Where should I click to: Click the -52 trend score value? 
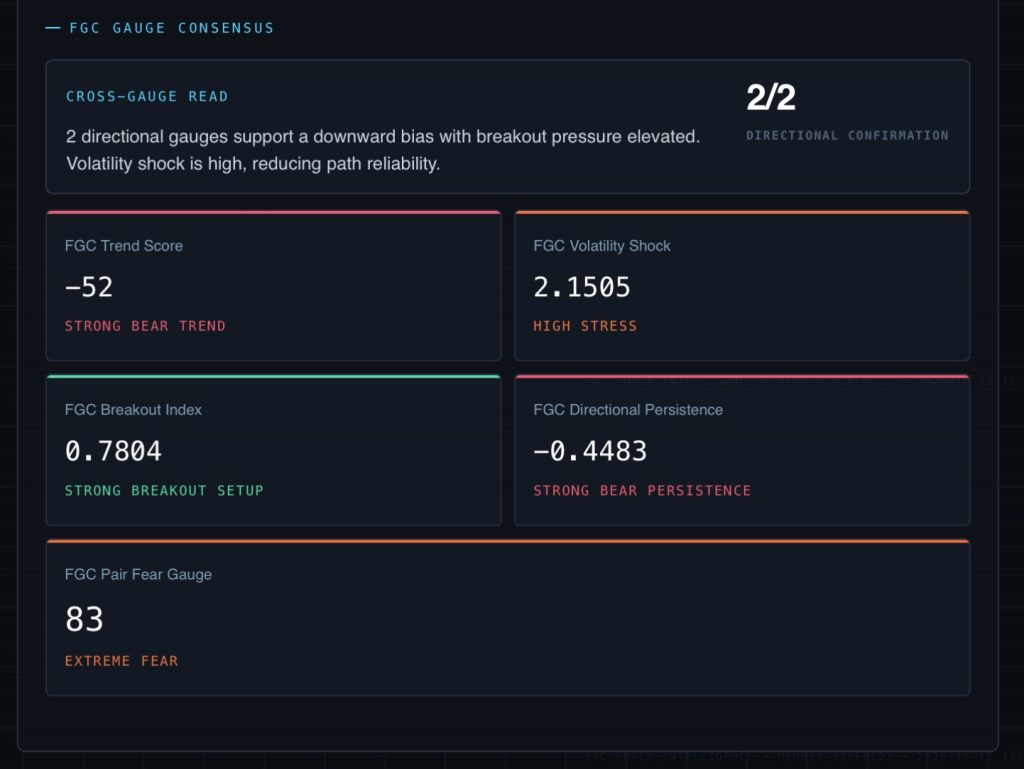tap(89, 287)
